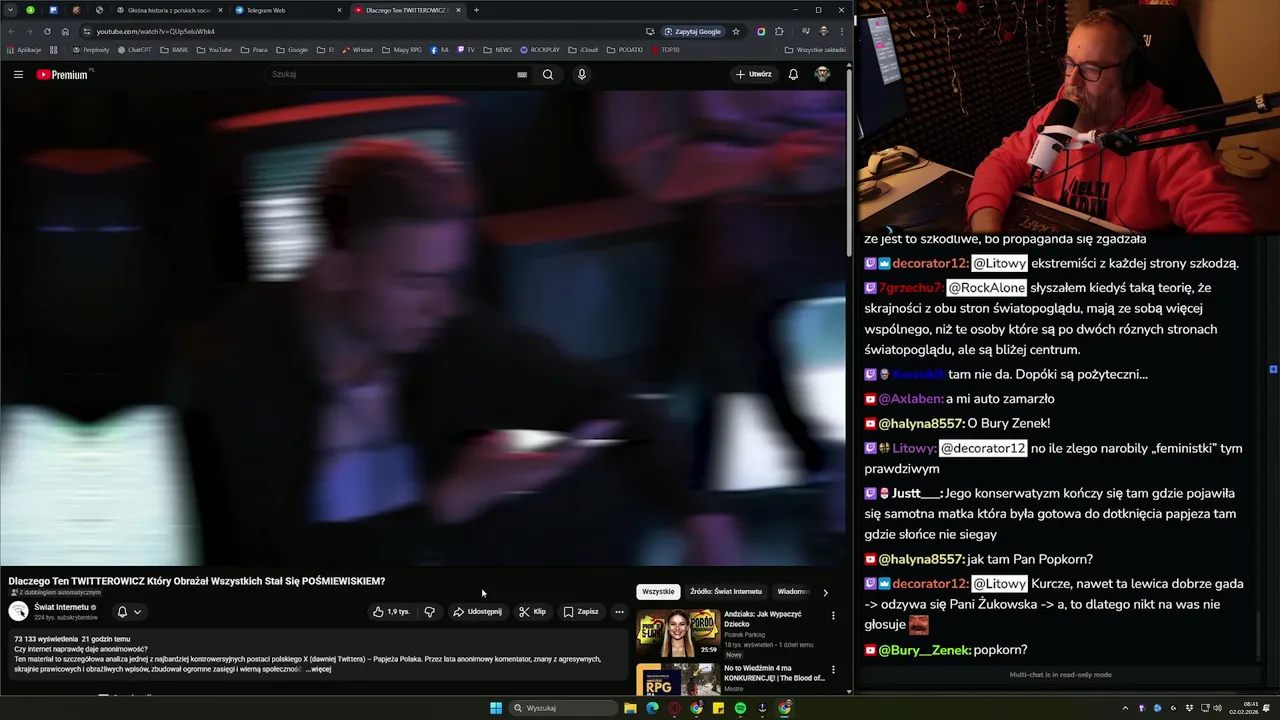Open the BANK bookmarks folder
Image resolution: width=1280 pixels, height=720 pixels.
[174, 49]
